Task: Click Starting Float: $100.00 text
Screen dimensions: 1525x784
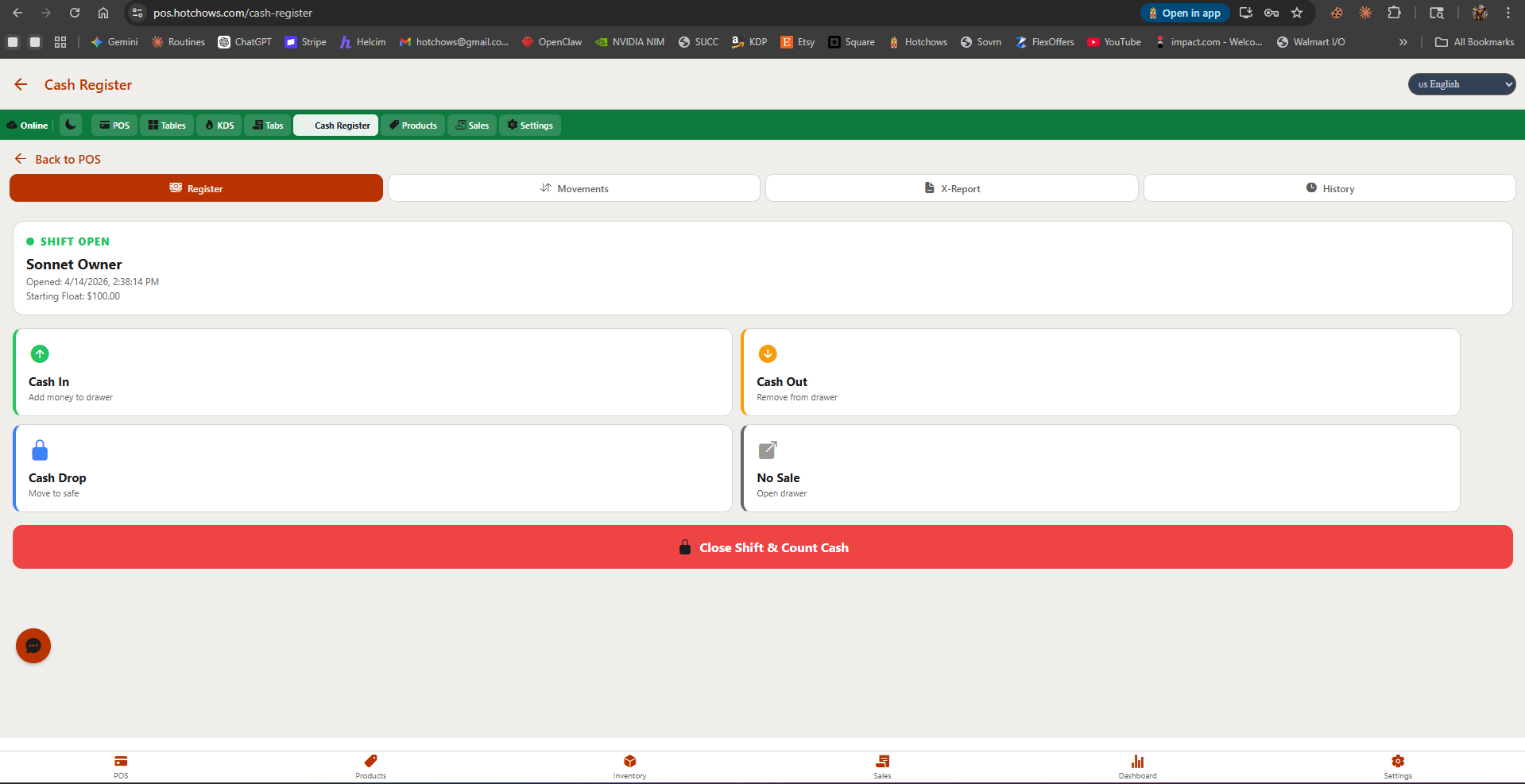Action: pyautogui.click(x=73, y=296)
